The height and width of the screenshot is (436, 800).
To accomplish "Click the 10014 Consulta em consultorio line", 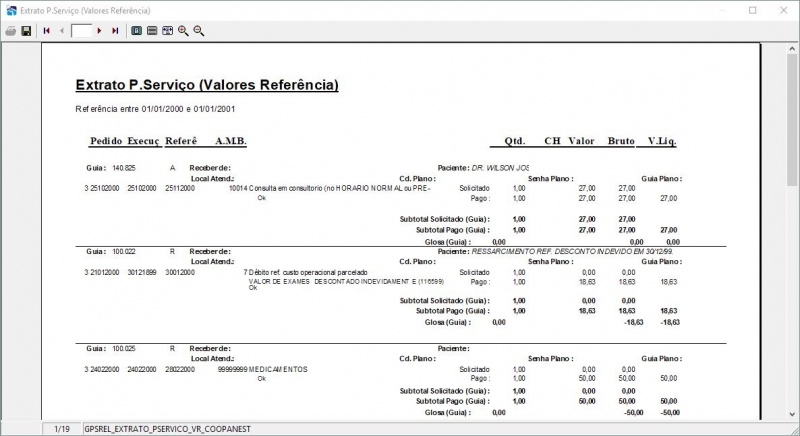I will point(330,188).
